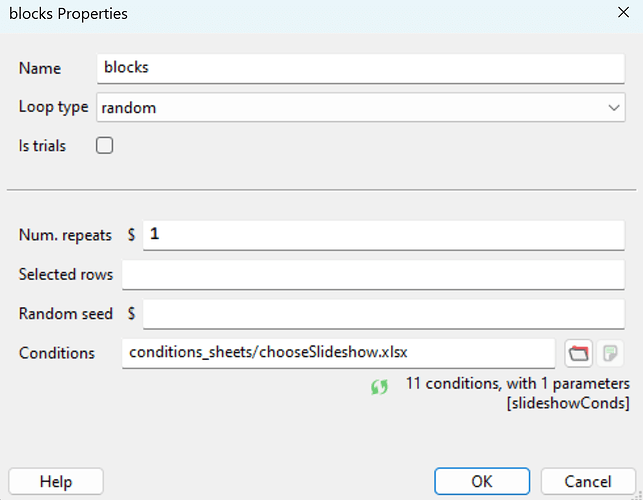This screenshot has height=500, width=643.
Task: Click the folder icon to browse conditions file
Action: click(579, 353)
